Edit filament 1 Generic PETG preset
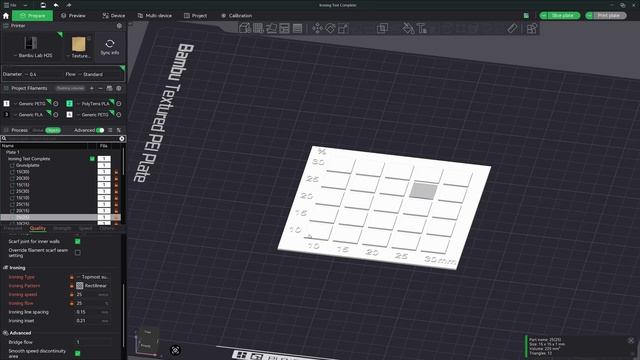 click(x=56, y=104)
